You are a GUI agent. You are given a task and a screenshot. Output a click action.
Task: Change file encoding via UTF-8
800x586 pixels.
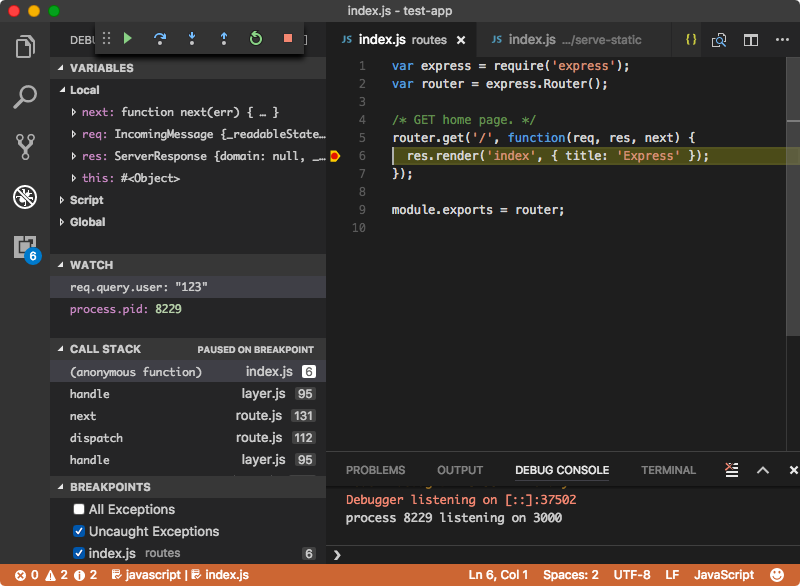(x=632, y=575)
